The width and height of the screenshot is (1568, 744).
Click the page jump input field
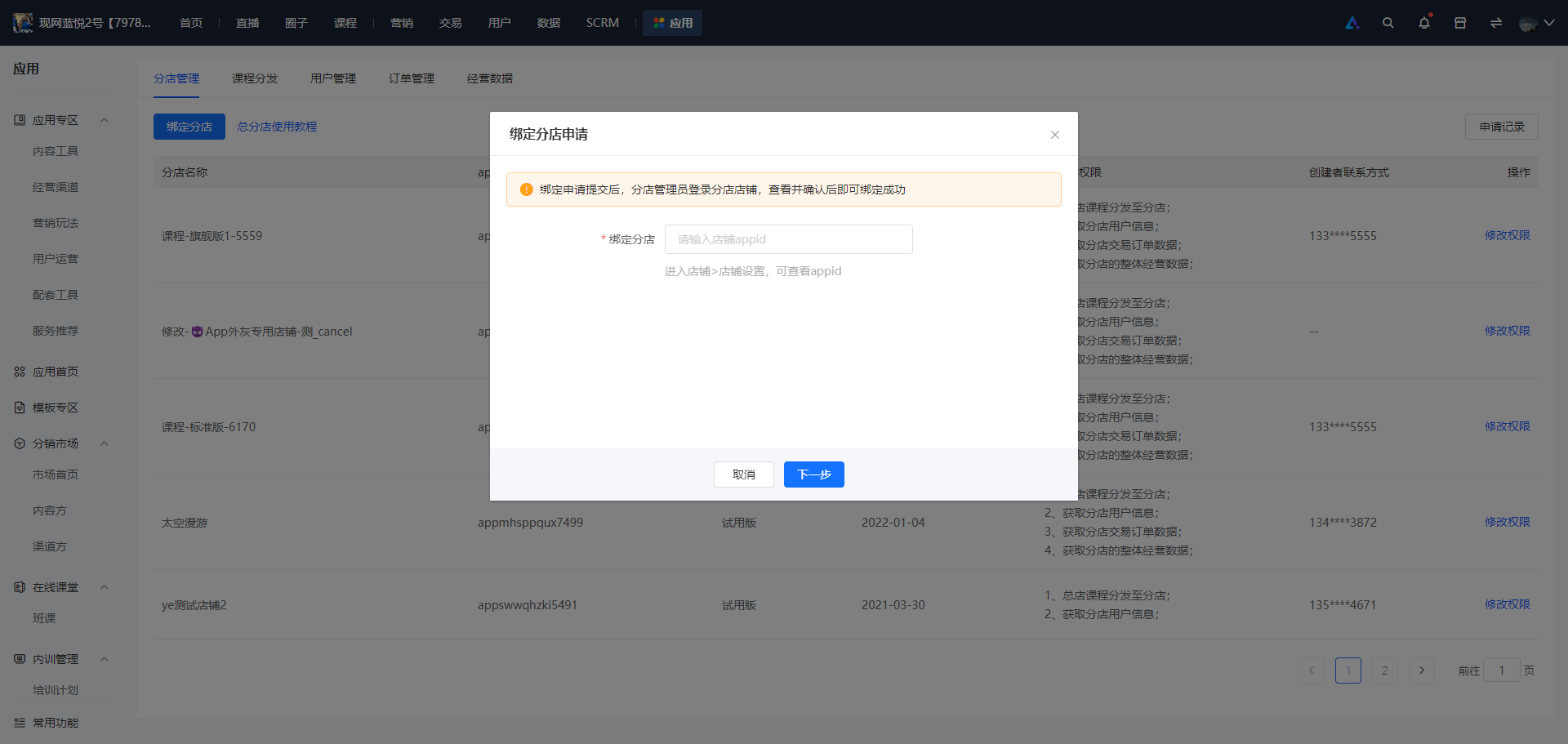1501,670
